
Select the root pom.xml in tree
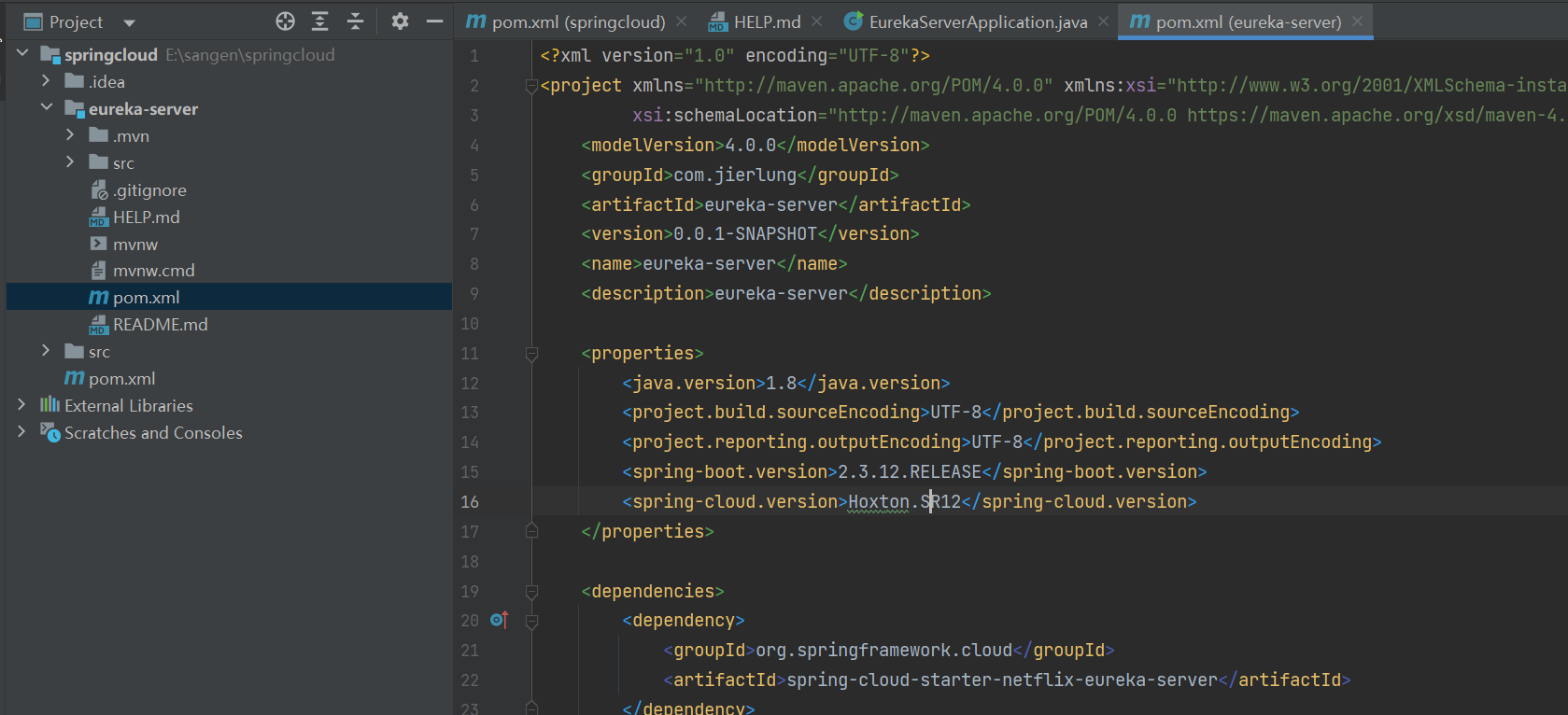coord(122,378)
